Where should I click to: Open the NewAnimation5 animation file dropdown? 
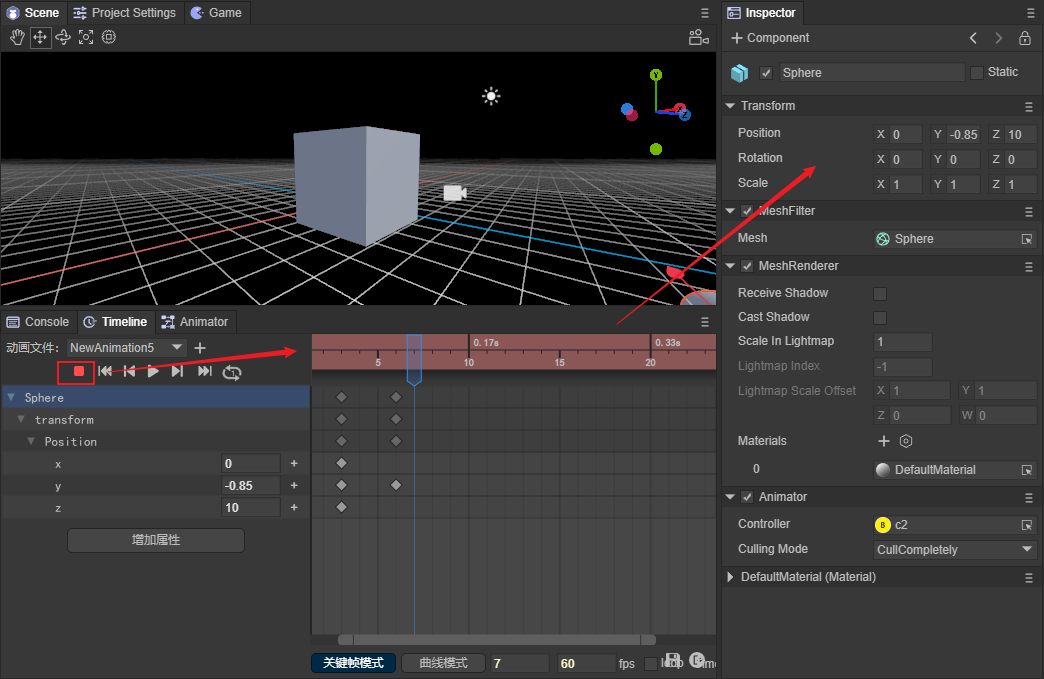126,348
